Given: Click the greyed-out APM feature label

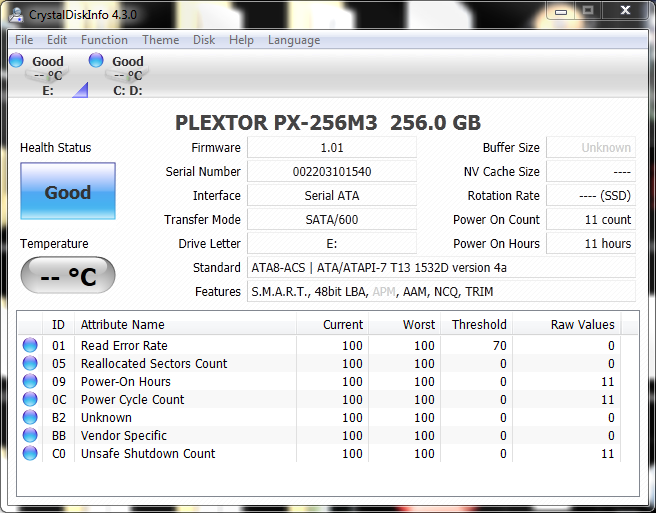Looking at the screenshot, I should pos(385,292).
